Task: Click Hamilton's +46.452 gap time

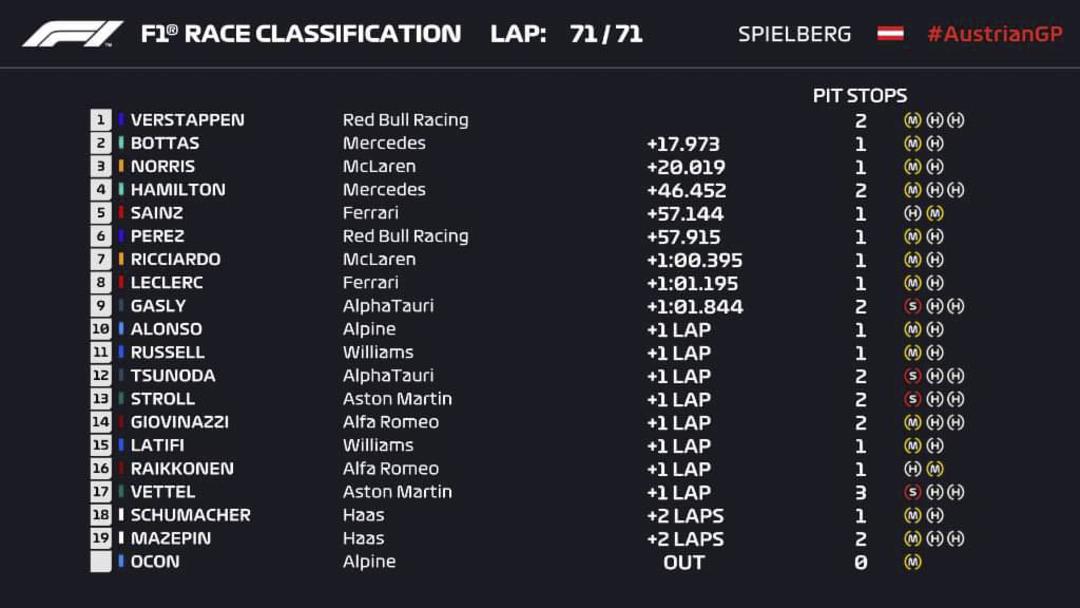Action: click(x=686, y=190)
